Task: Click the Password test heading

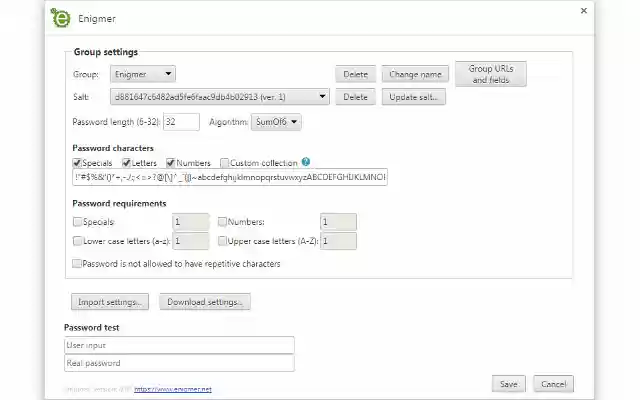Action: 91,327
